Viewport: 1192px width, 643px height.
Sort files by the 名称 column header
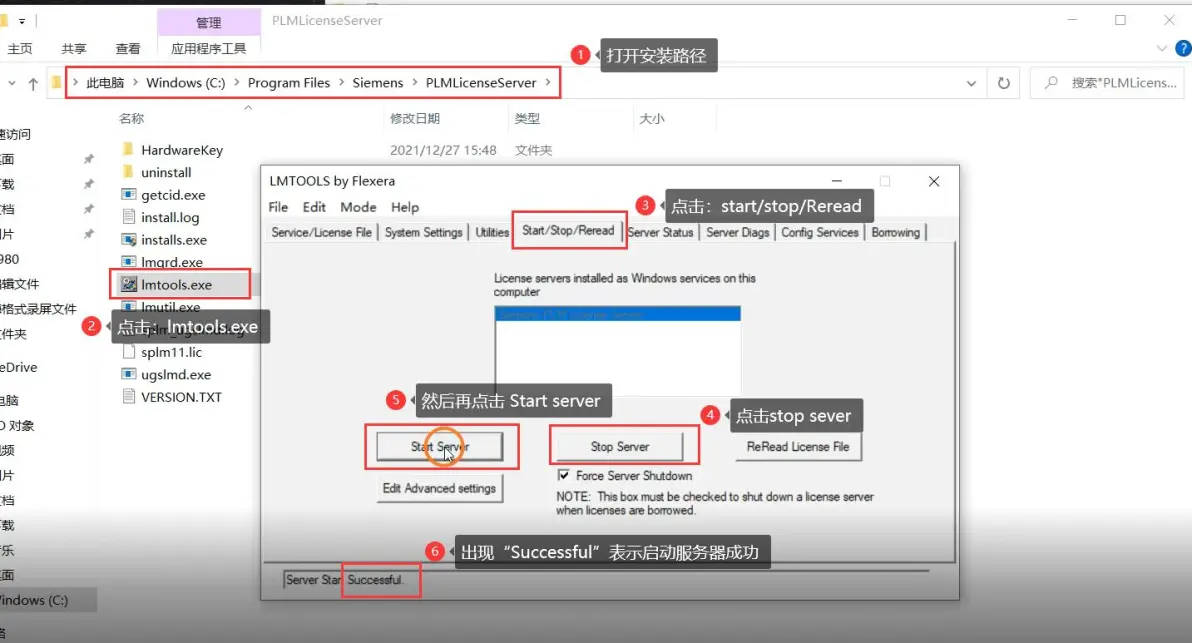tap(132, 119)
